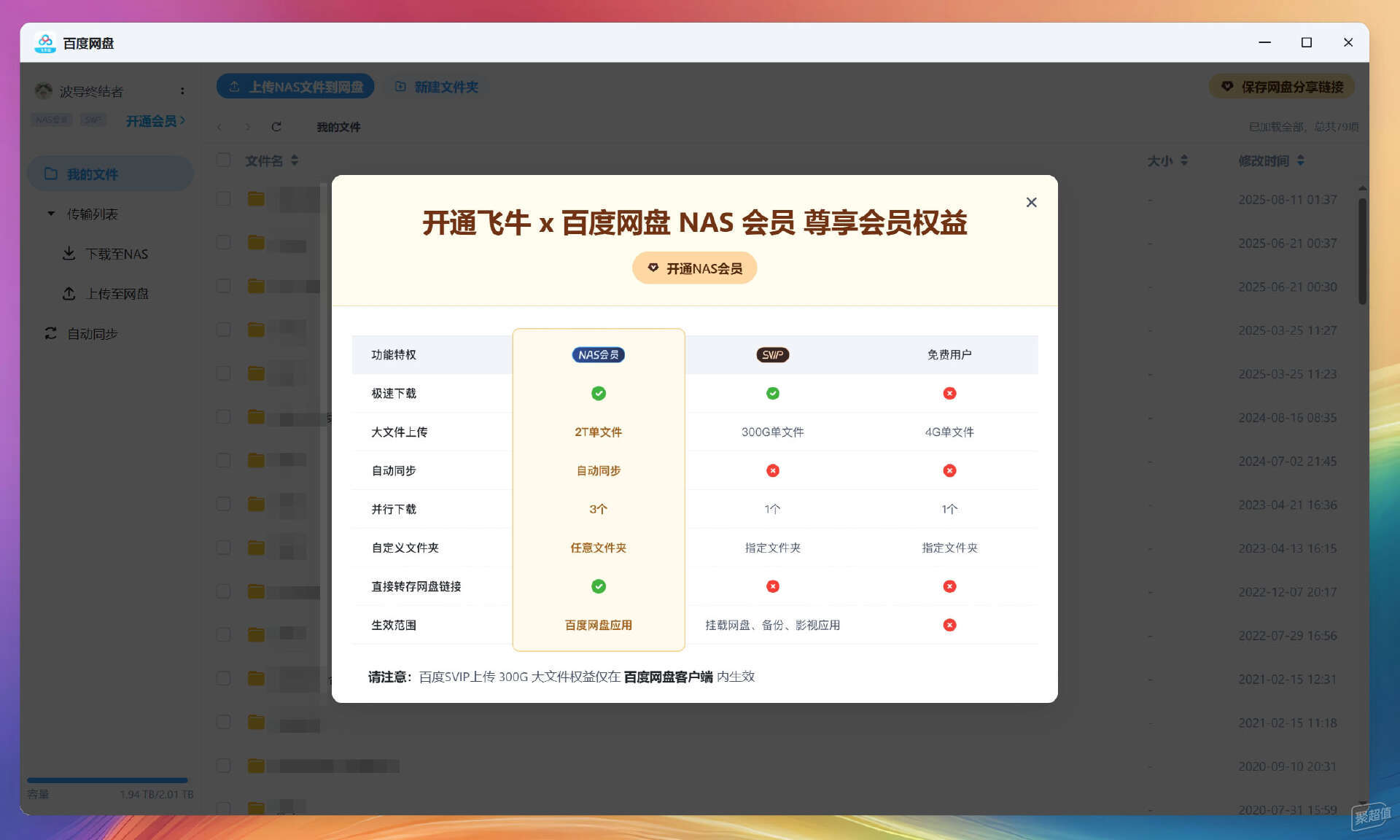This screenshot has height=840, width=1400.
Task: Click the 功能特权 column header
Action: tap(394, 355)
